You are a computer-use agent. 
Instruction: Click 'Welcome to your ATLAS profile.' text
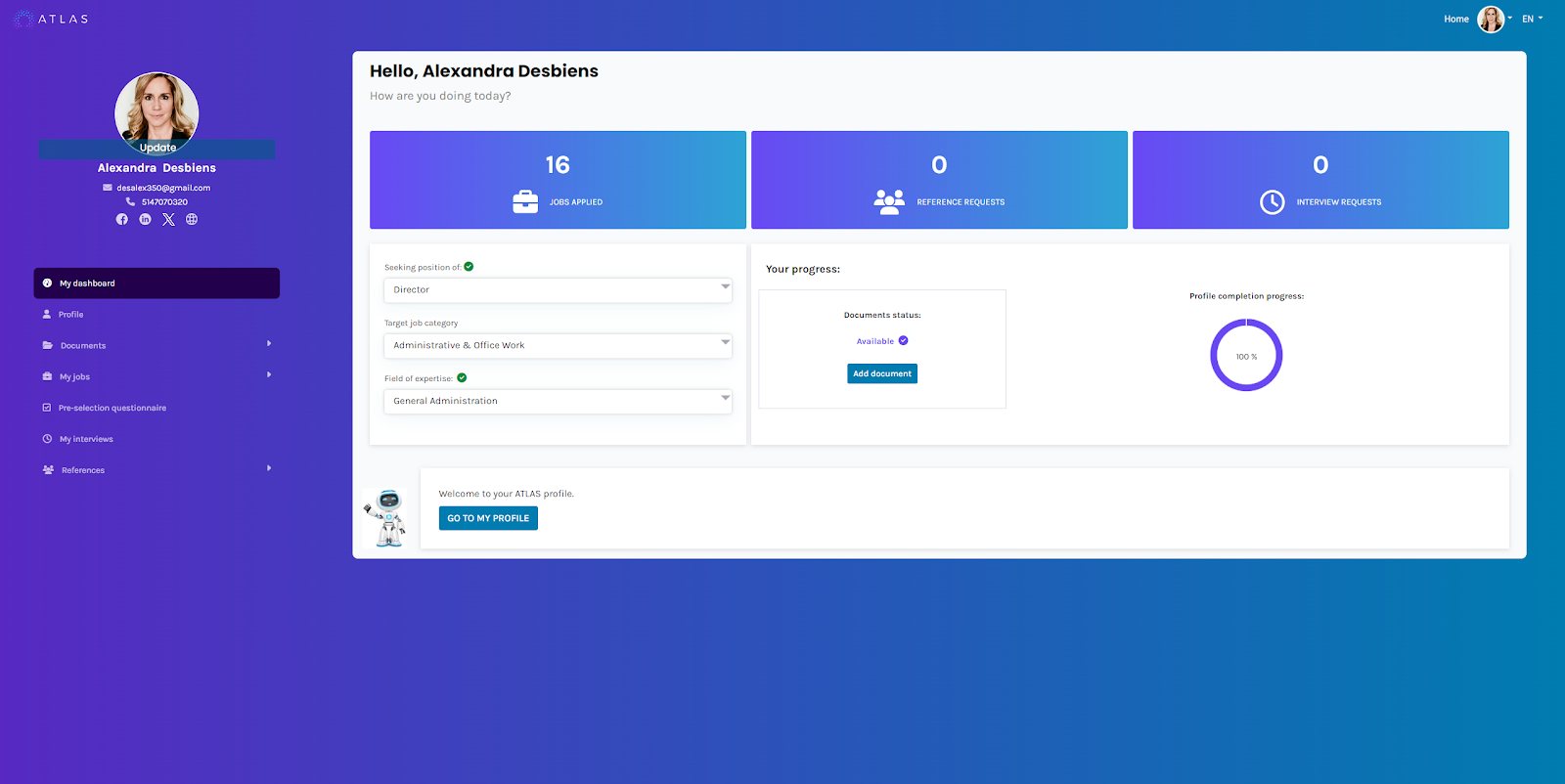[x=506, y=494]
